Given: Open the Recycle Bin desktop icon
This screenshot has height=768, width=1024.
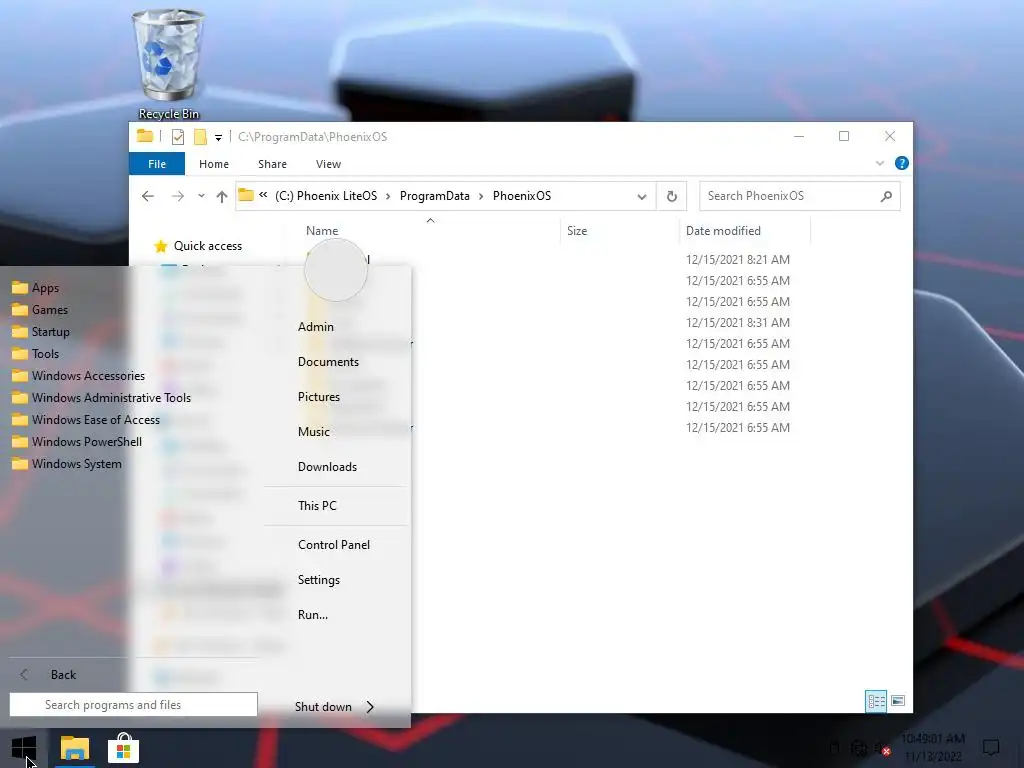Looking at the screenshot, I should pyautogui.click(x=168, y=65).
